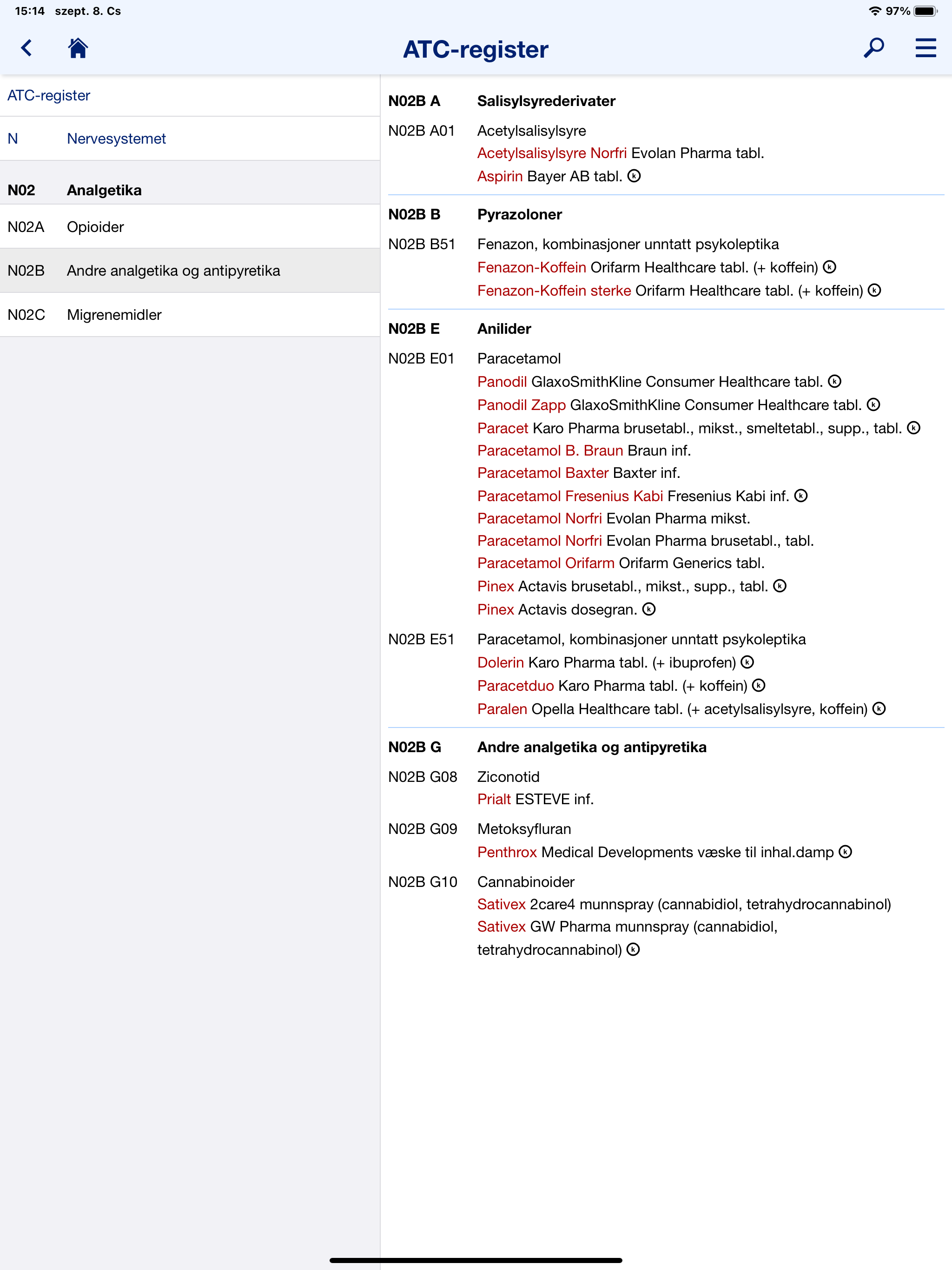Select N02C Migrenemidler in the sidebar
The width and height of the screenshot is (952, 1270).
114,315
